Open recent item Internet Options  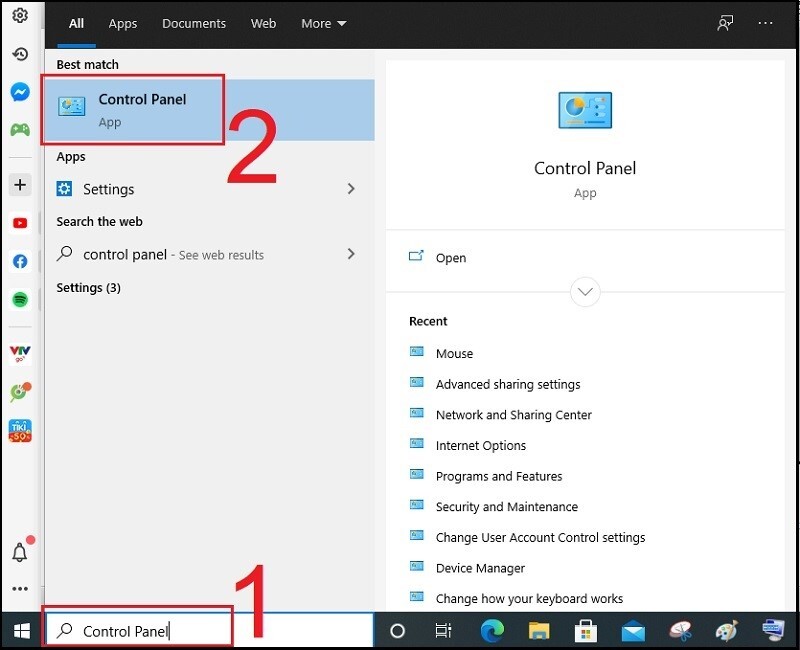[481, 445]
